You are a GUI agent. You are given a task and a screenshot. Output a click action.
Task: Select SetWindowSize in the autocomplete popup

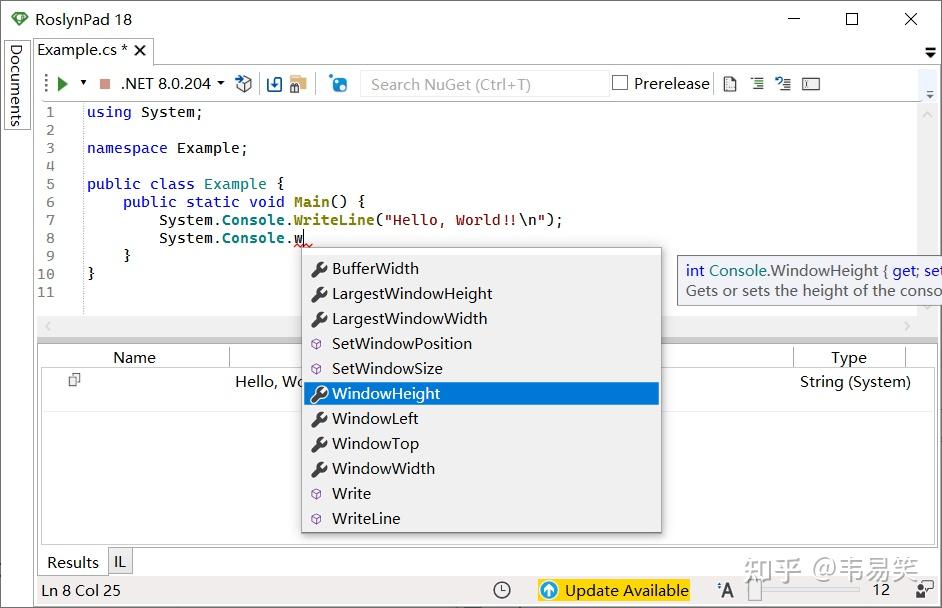coord(387,368)
